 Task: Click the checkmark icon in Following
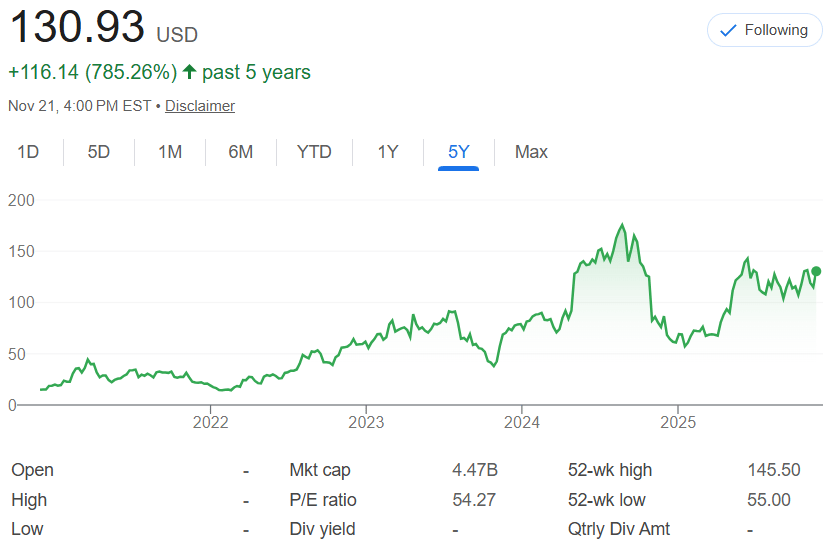click(729, 30)
